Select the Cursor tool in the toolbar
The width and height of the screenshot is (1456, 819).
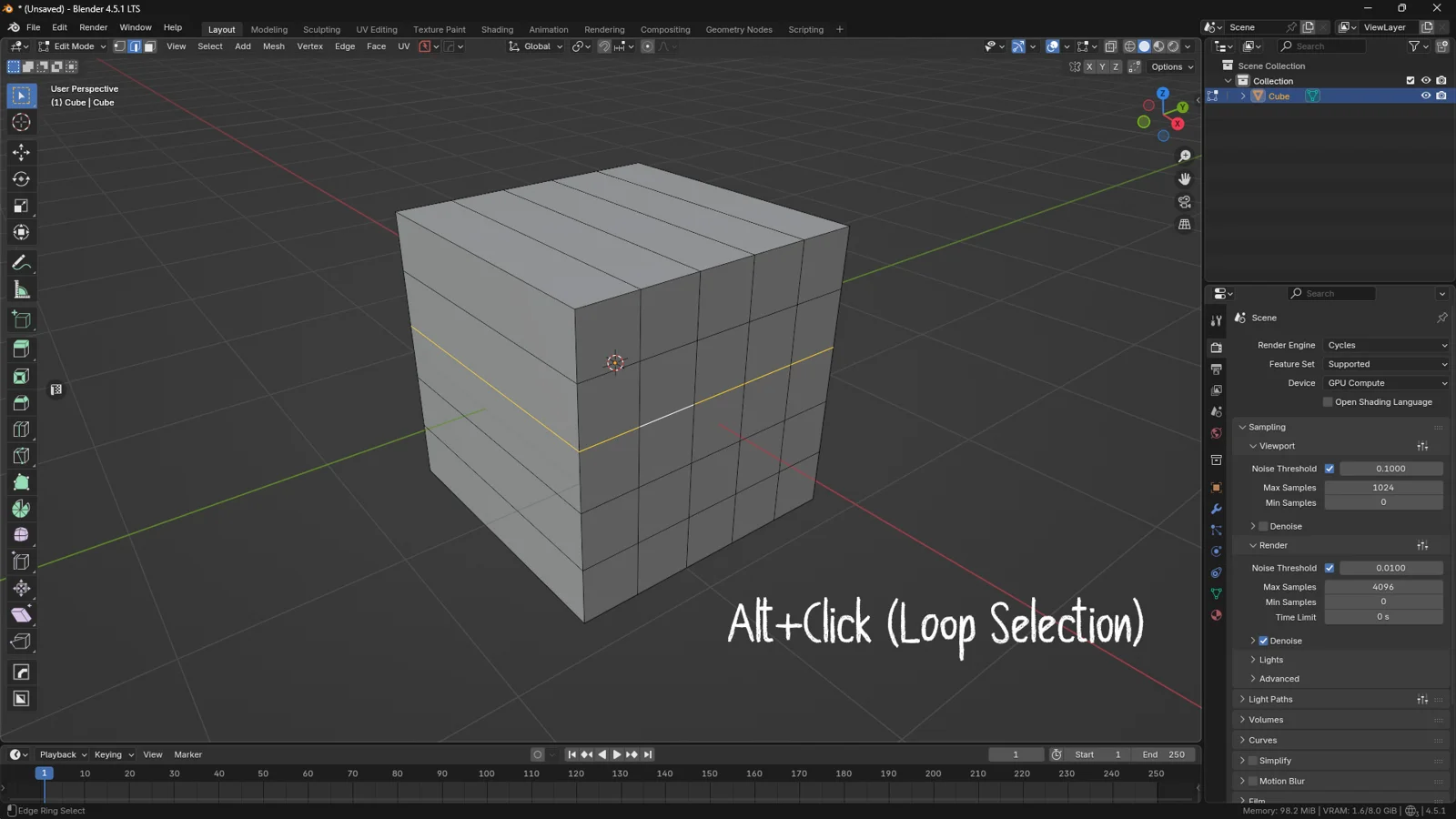tap(21, 123)
